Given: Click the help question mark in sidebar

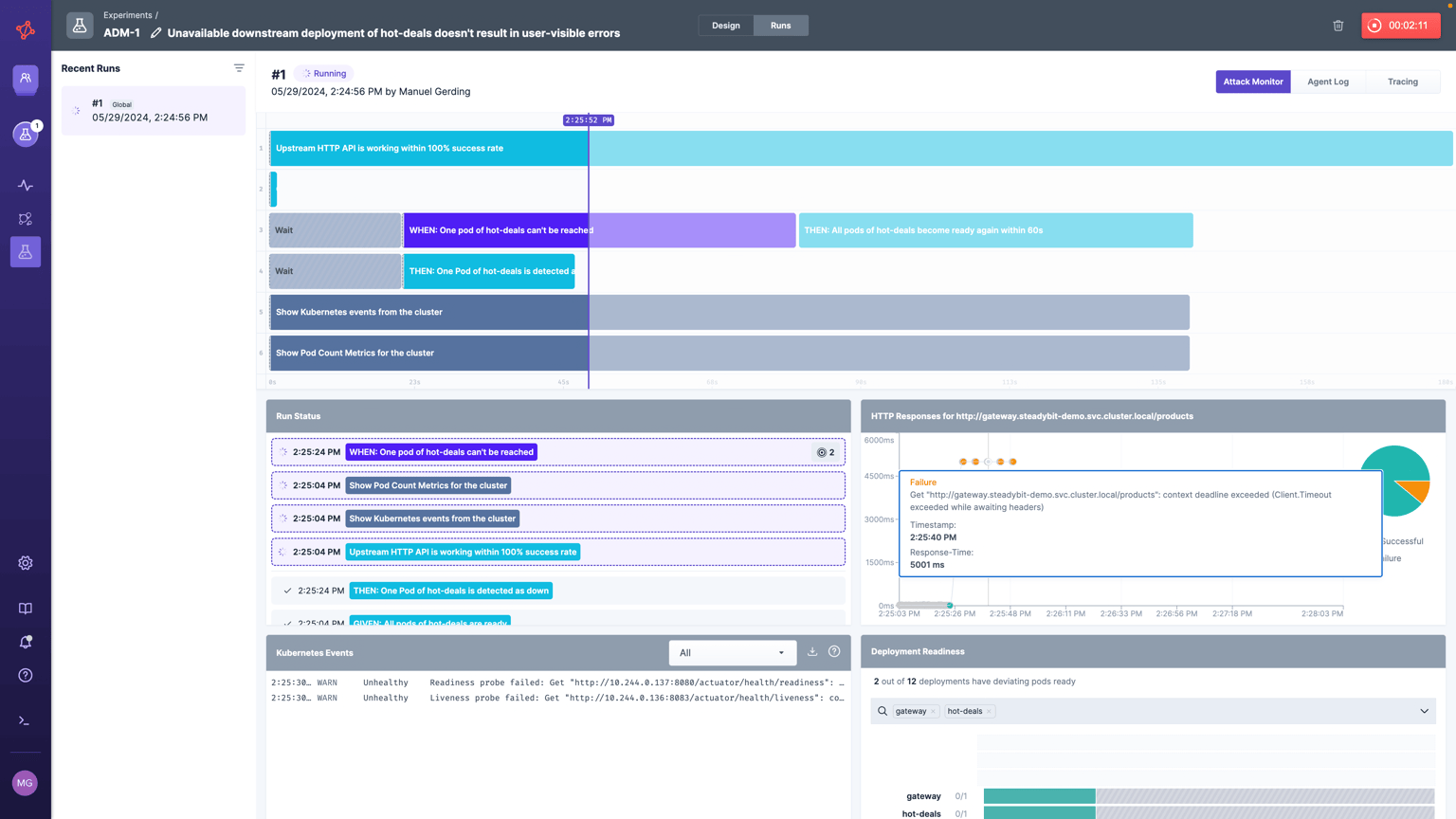Looking at the screenshot, I should tap(26, 676).
